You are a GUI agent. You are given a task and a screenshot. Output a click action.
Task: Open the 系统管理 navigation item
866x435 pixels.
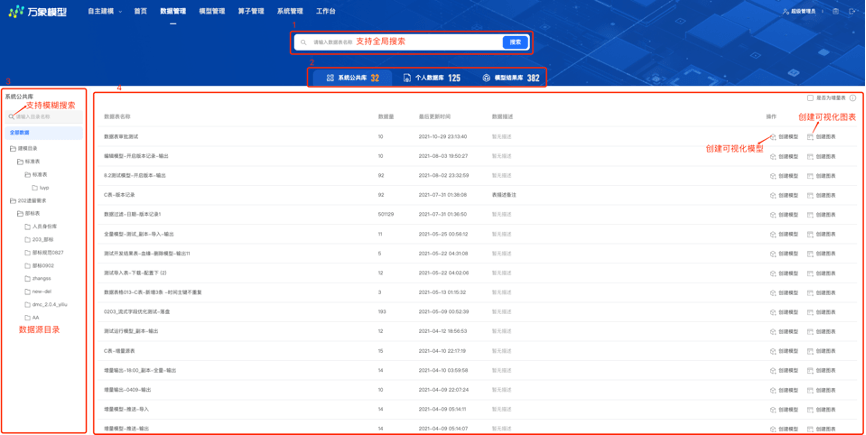coord(290,12)
